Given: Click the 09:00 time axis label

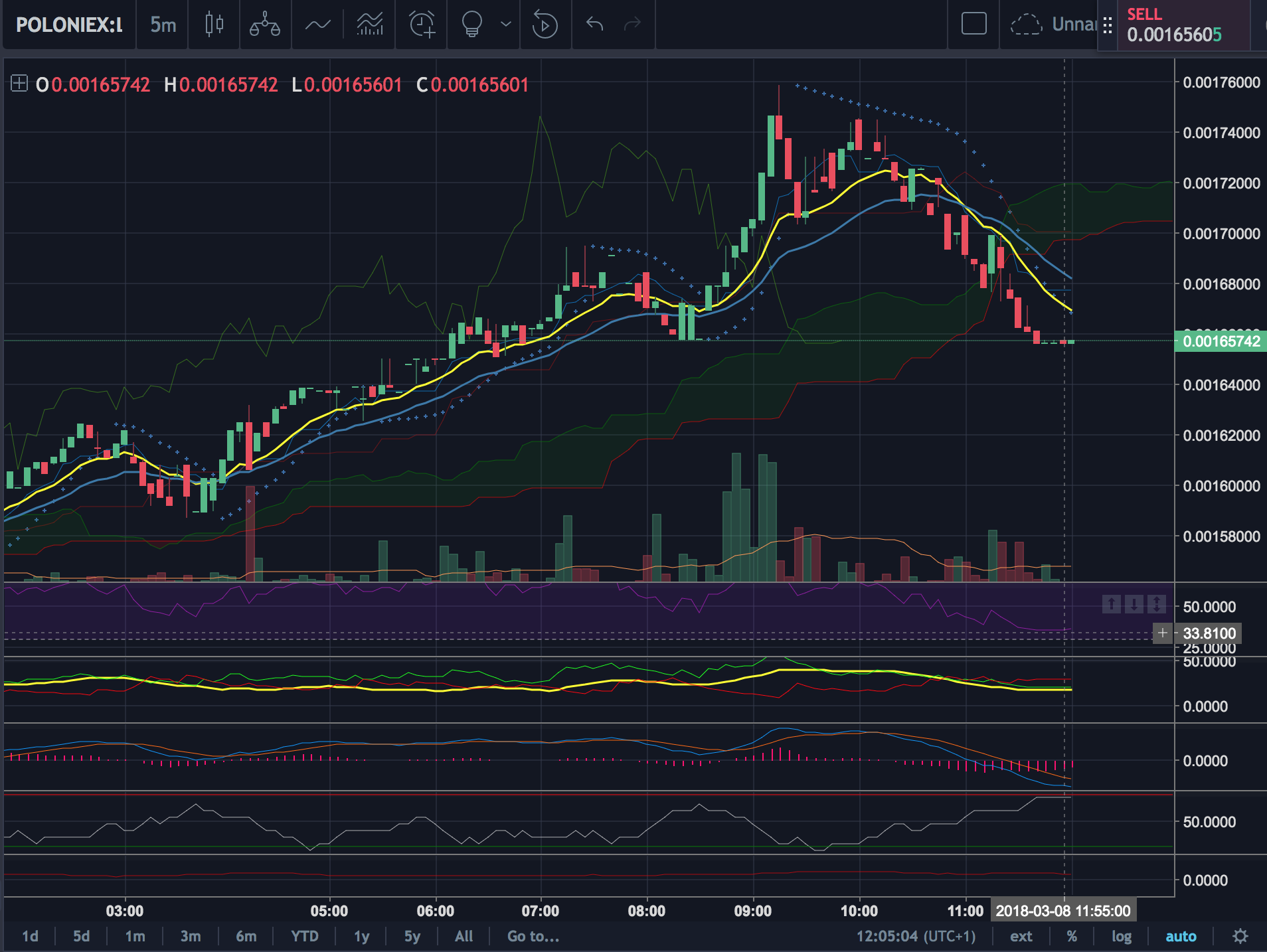Looking at the screenshot, I should point(753,910).
